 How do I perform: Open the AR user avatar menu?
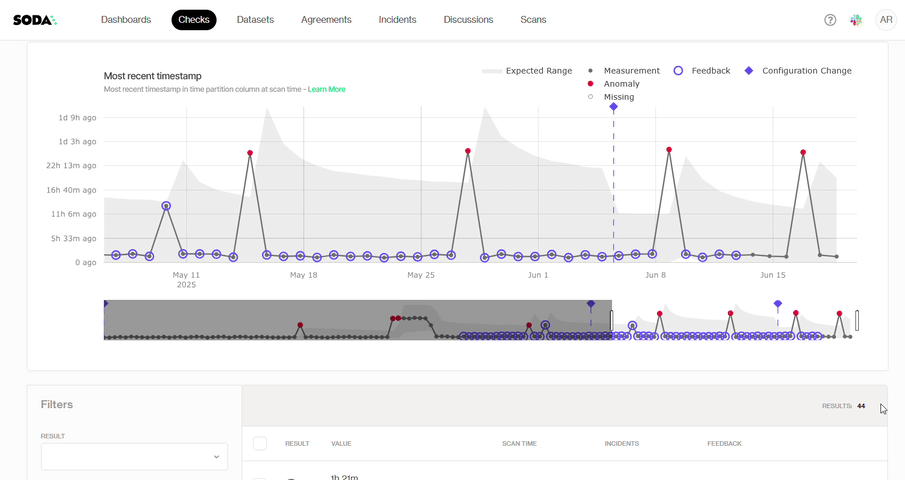tap(886, 20)
